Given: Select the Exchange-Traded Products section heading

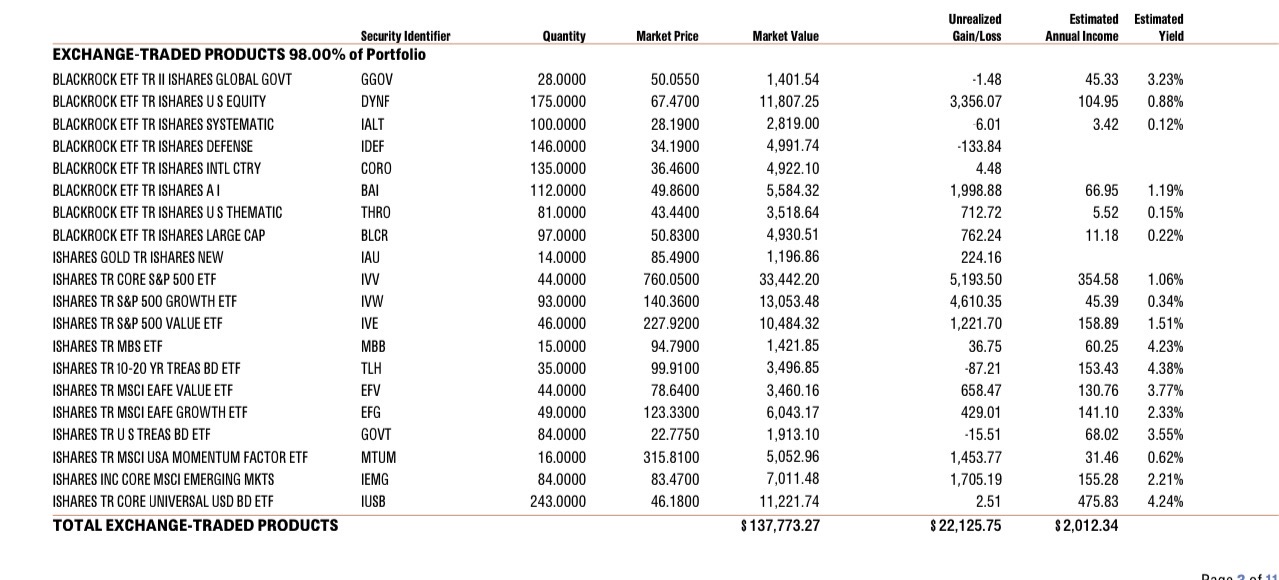Looking at the screenshot, I should pos(239,54).
